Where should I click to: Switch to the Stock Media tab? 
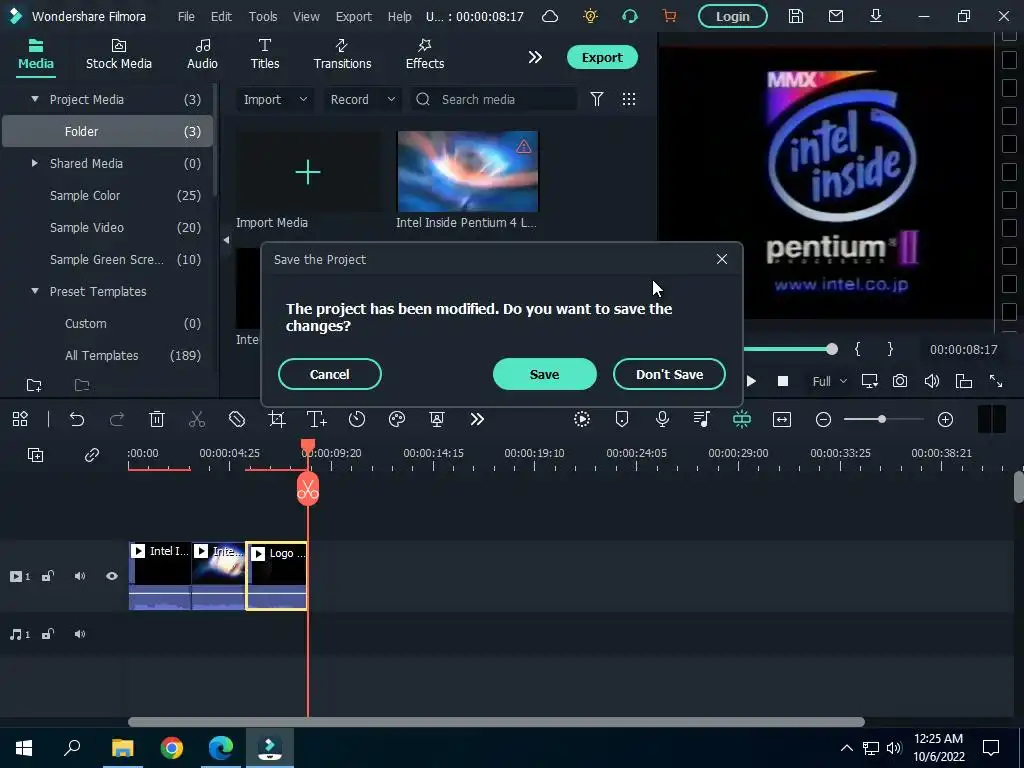click(119, 54)
